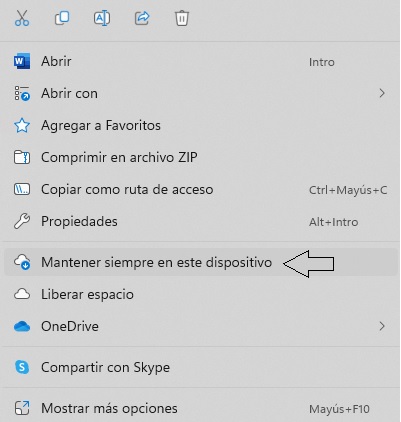Viewport: 401px width, 422px height.
Task: Click the Cut scissors icon
Action: (x=22, y=18)
